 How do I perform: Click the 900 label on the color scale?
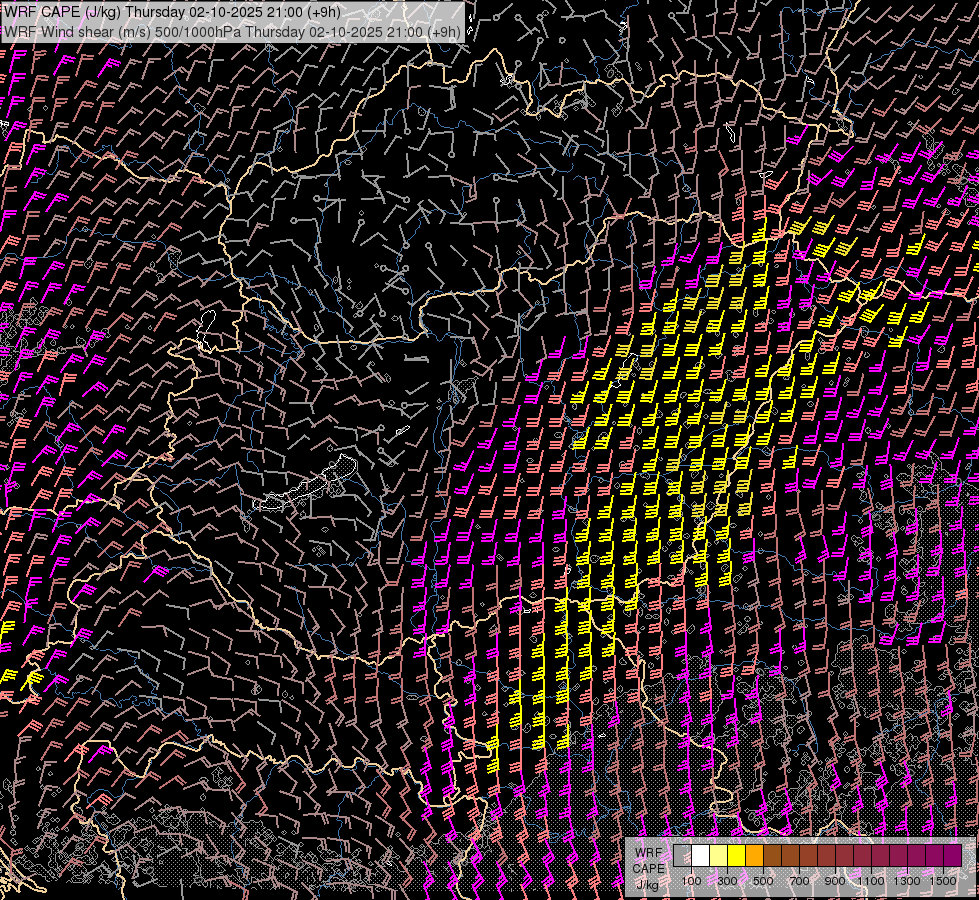coord(835,881)
